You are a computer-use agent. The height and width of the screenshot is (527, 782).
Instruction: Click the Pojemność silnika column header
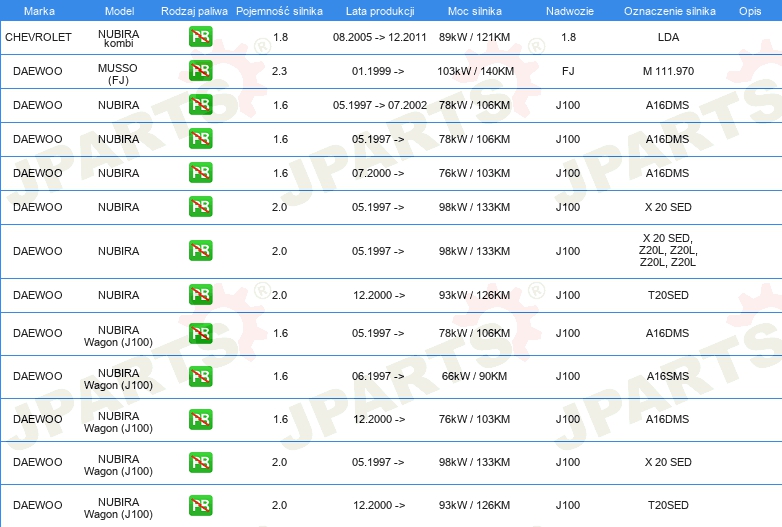click(279, 10)
